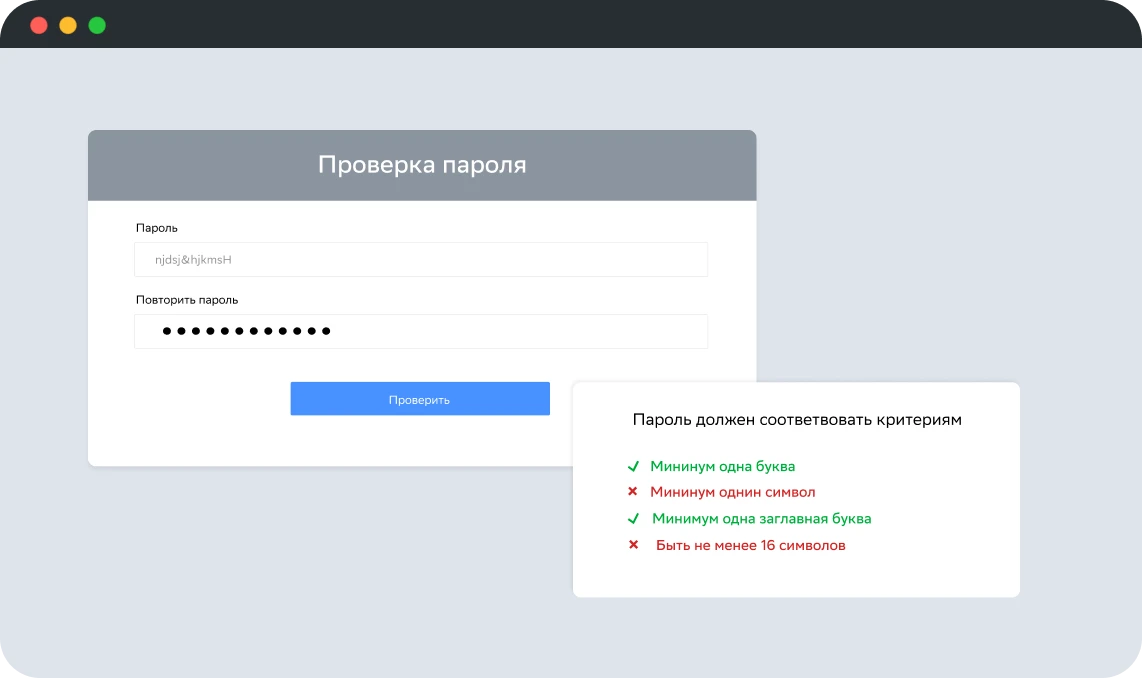The height and width of the screenshot is (678, 1142).
Task: Click the Быть не менее 16 символов text
Action: [750, 545]
